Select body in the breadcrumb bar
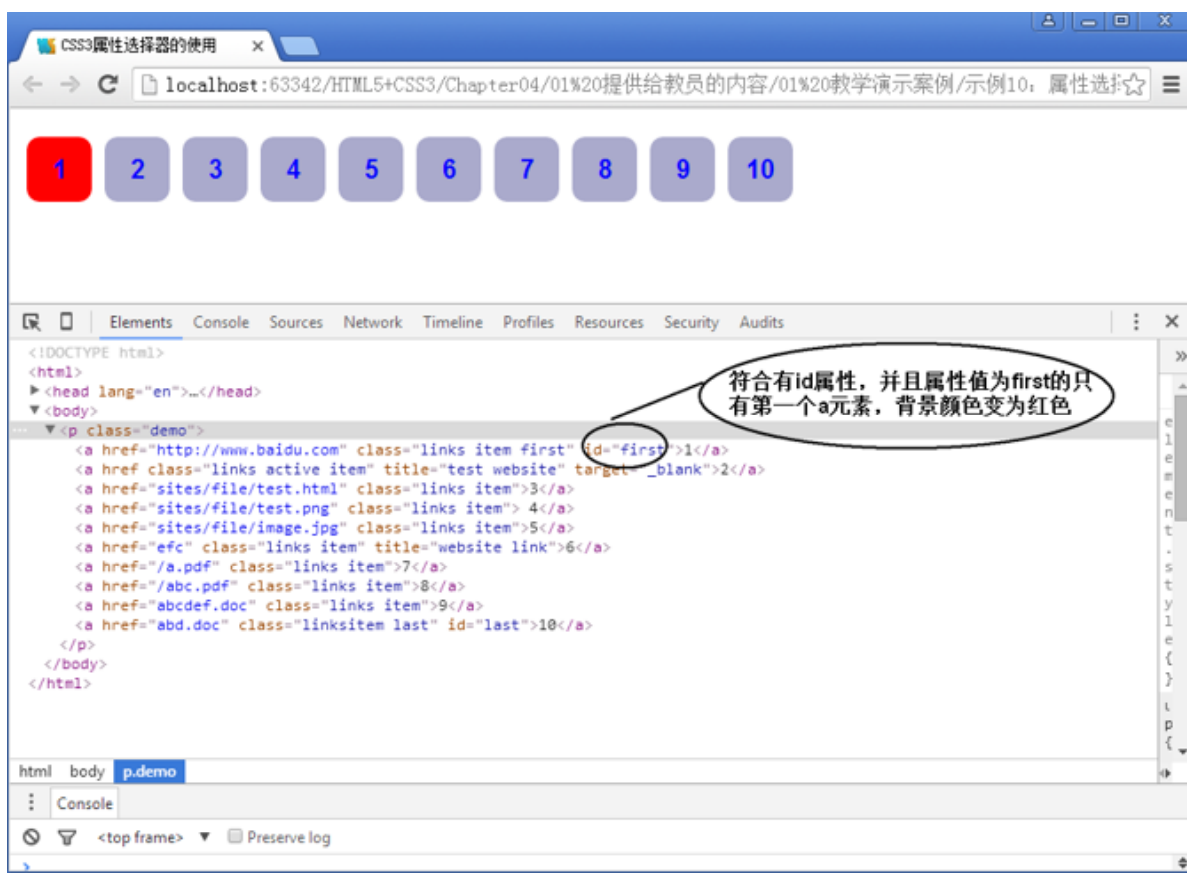Screen dimensions: 1187x875 (87, 771)
